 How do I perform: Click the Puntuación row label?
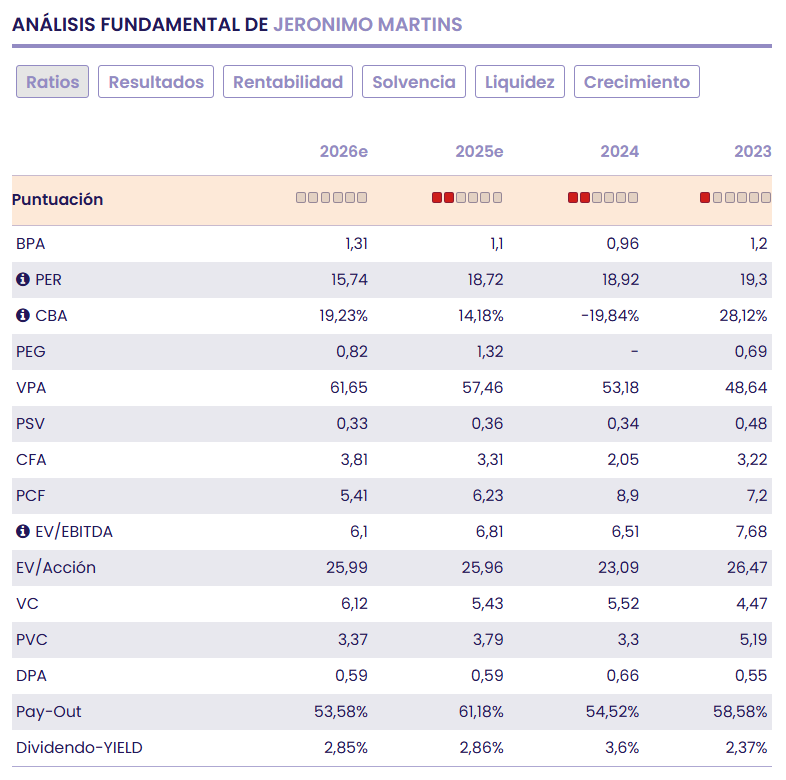pyautogui.click(x=58, y=200)
